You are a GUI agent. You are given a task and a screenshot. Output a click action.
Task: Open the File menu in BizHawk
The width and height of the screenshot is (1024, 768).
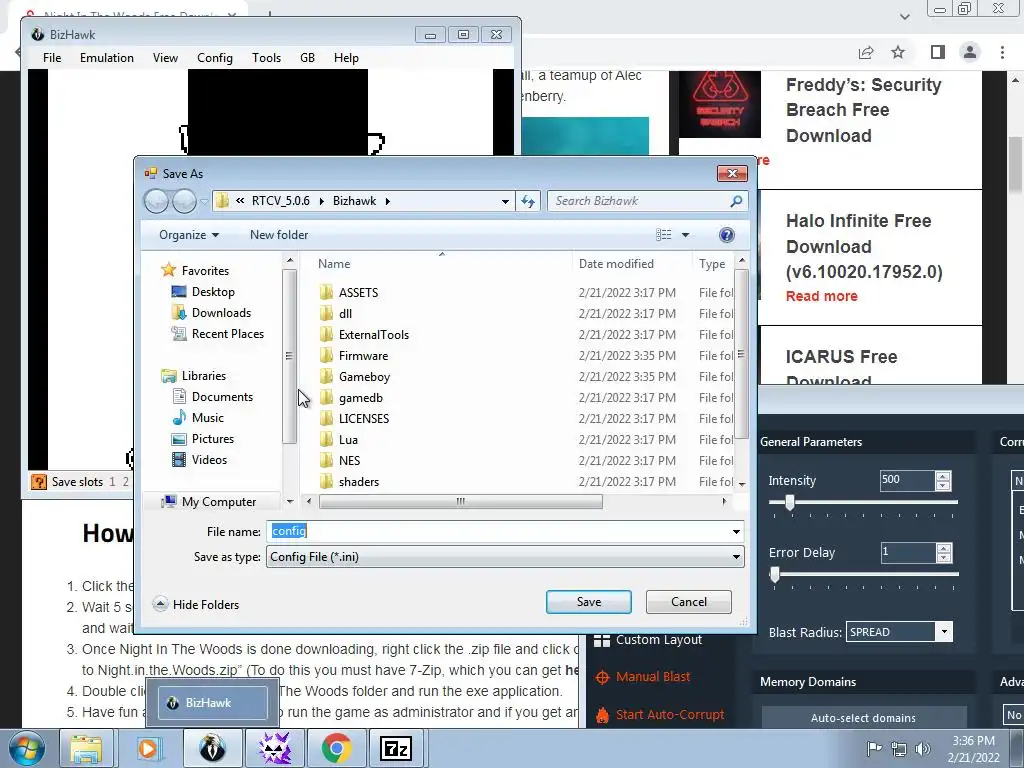[52, 57]
